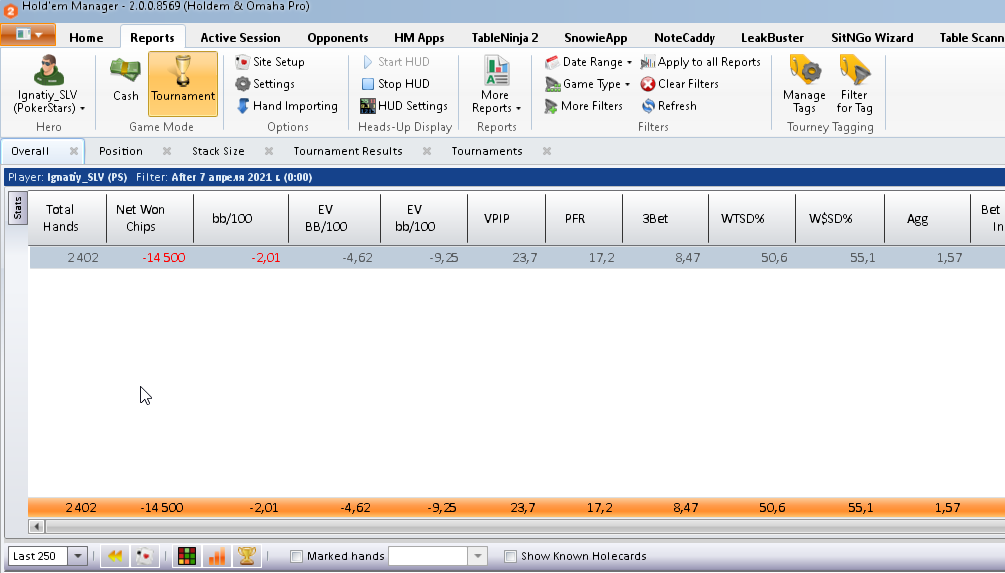The width and height of the screenshot is (1005, 573).
Task: Refresh the report
Action: click(x=669, y=106)
